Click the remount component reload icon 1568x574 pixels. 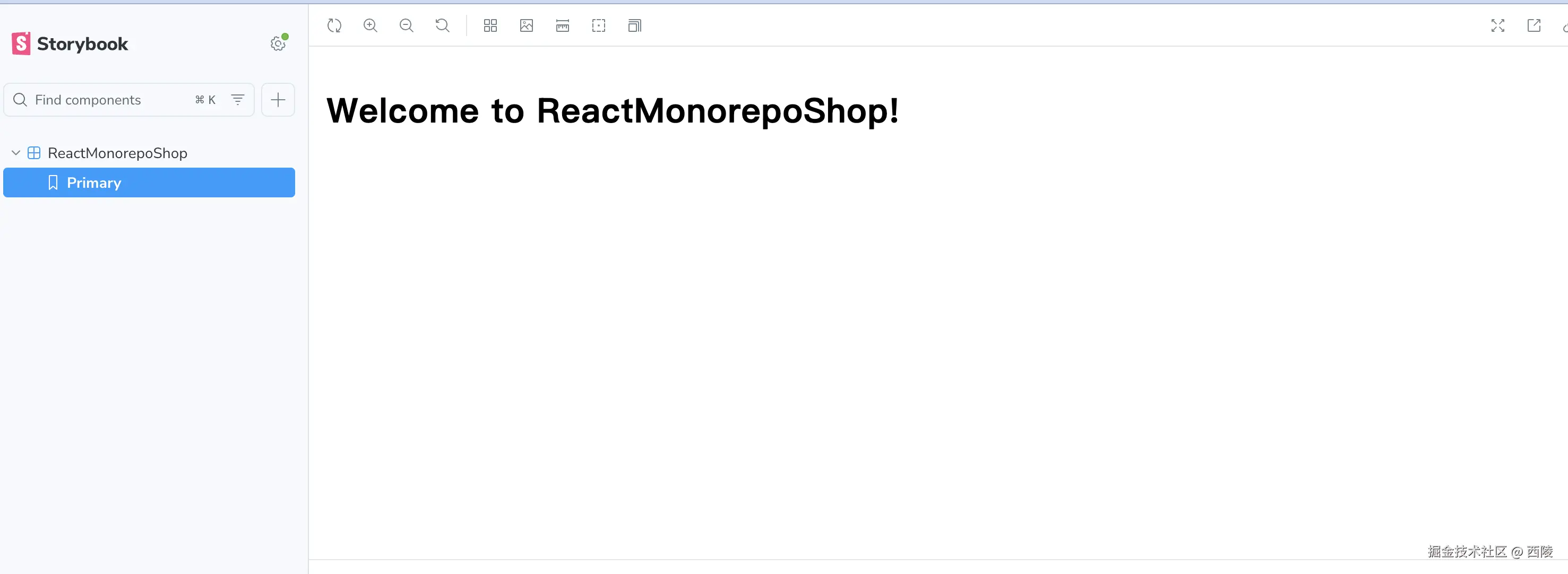334,25
